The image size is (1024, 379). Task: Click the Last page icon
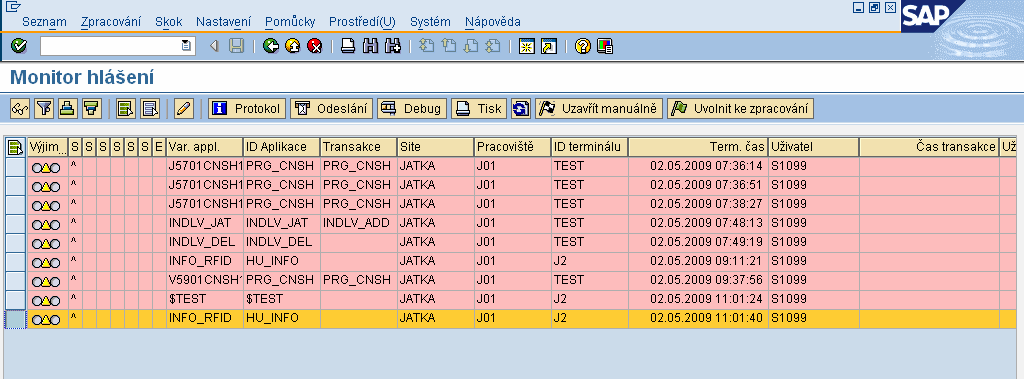coord(493,46)
